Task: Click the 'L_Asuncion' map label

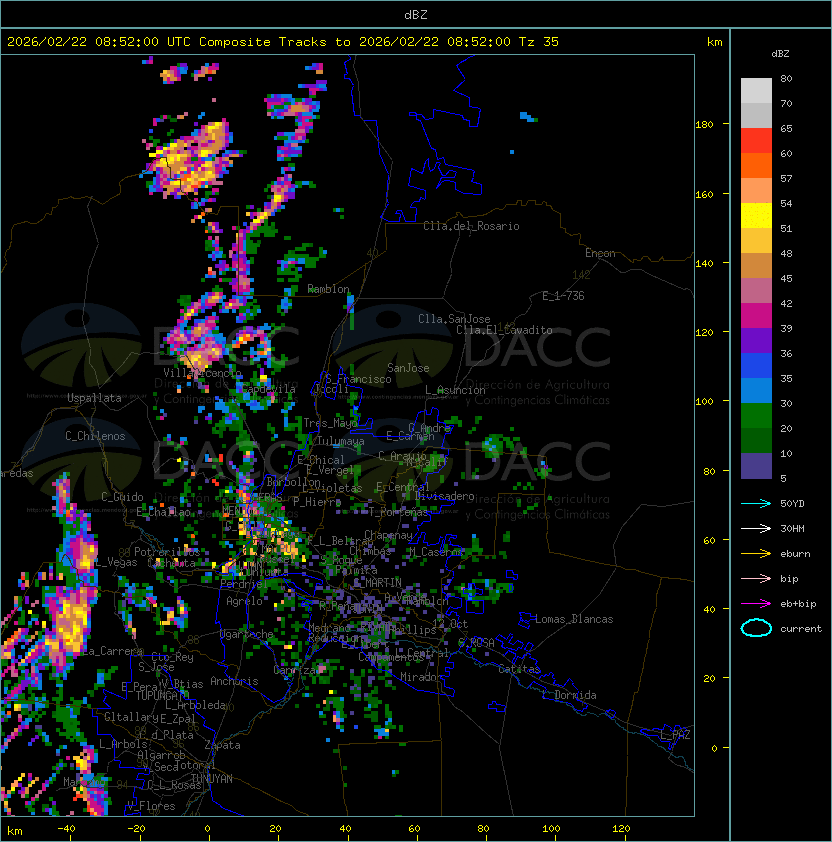Action: (x=455, y=390)
